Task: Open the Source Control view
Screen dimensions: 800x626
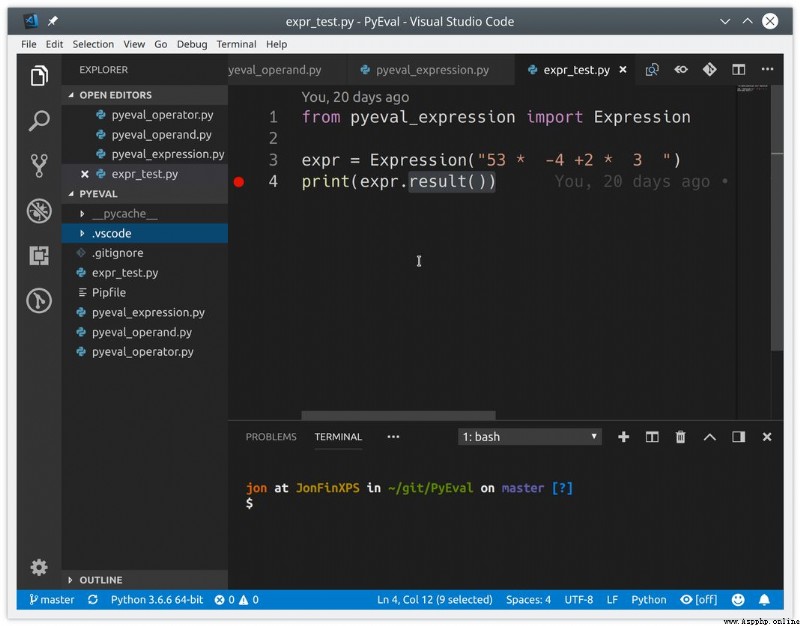Action: [39, 165]
